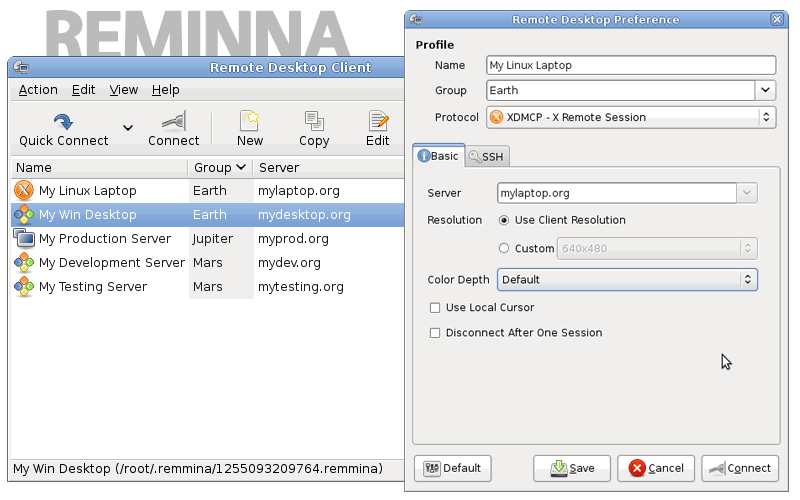The image size is (800, 500).
Task: Select the My Linux Laptop row
Action: [x=208, y=190]
